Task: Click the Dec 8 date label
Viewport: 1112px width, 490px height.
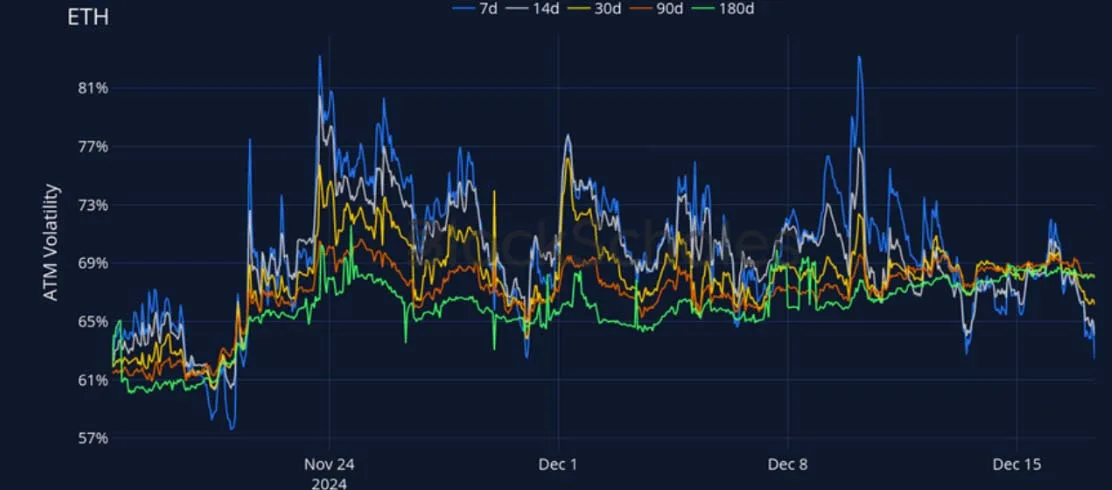Action: click(x=788, y=464)
